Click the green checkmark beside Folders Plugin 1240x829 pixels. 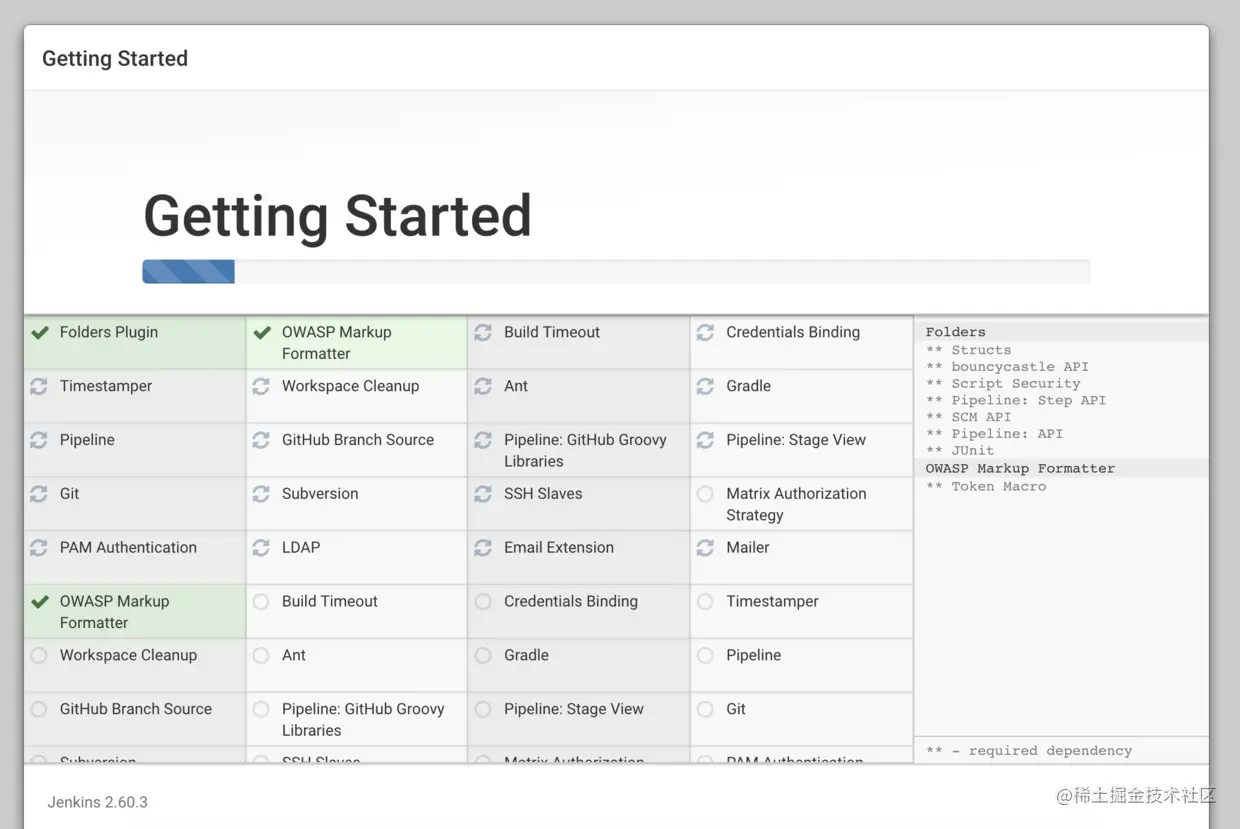pos(40,333)
